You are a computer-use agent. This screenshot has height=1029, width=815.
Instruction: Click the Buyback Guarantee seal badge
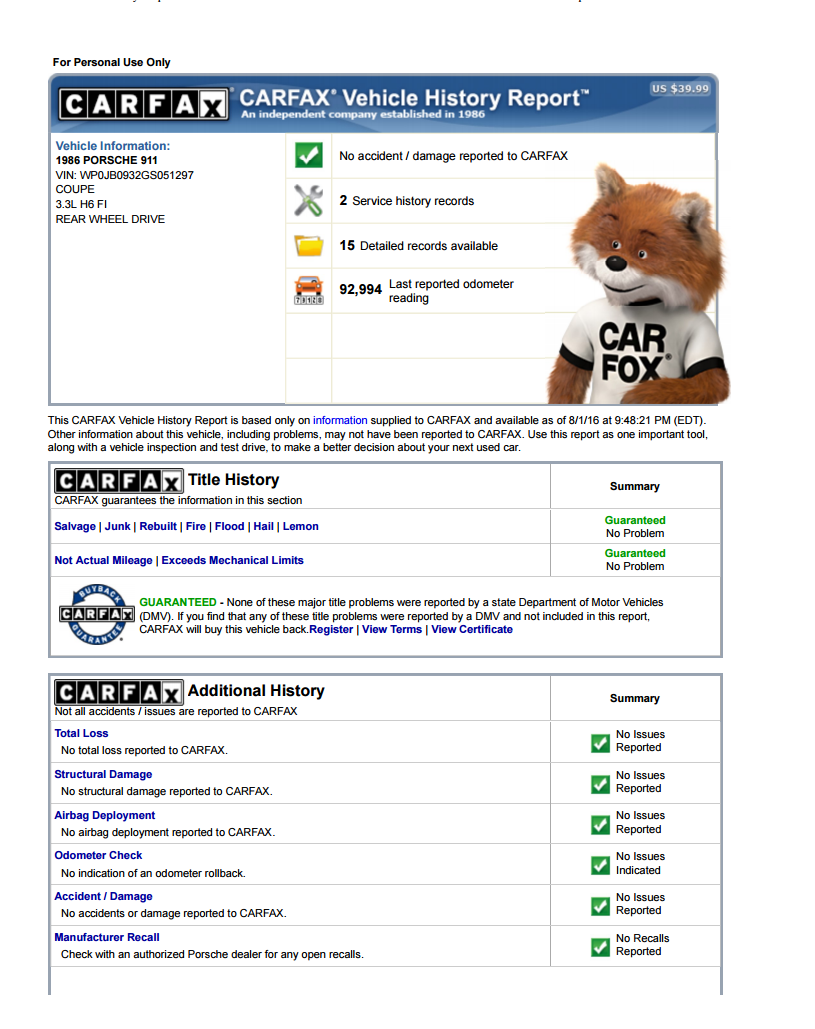(96, 615)
